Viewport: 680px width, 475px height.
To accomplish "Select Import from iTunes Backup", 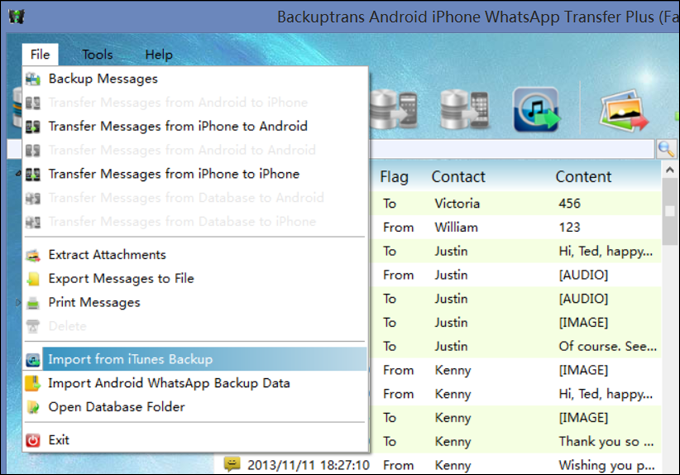I will click(x=195, y=359).
